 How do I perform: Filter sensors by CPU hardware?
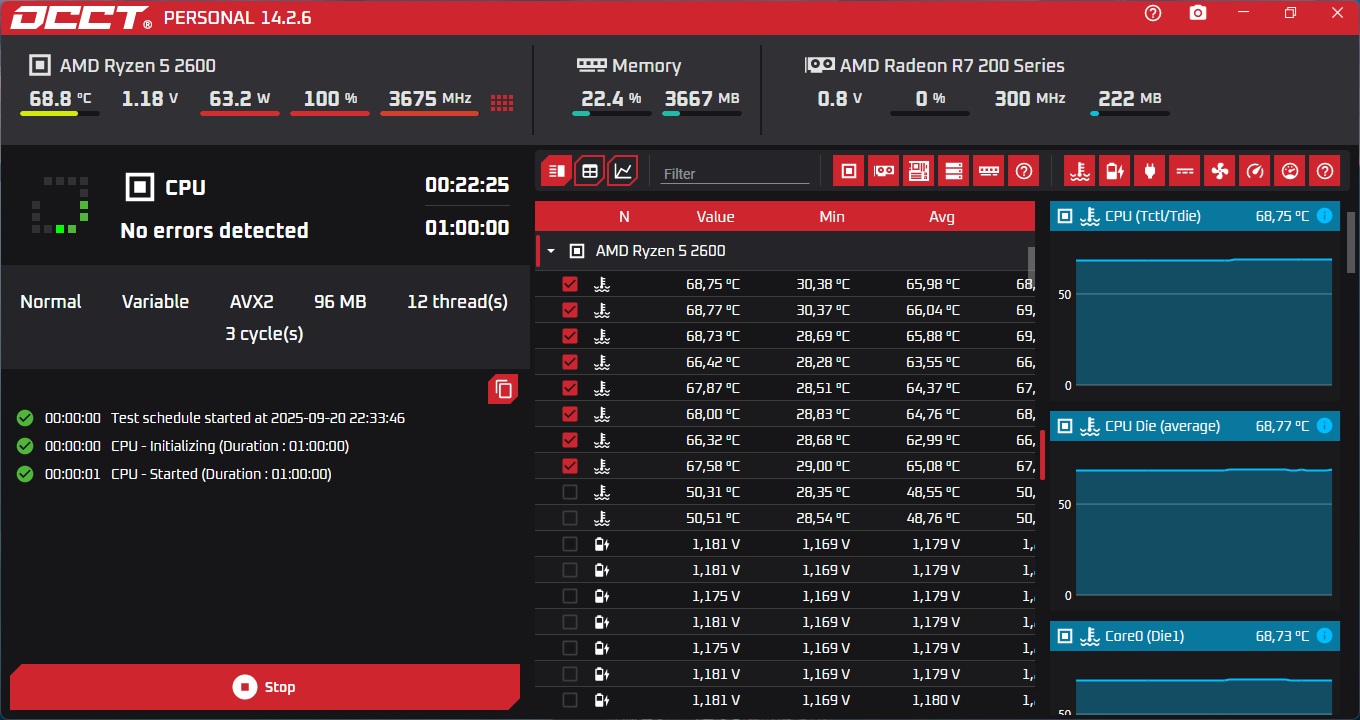pos(848,171)
